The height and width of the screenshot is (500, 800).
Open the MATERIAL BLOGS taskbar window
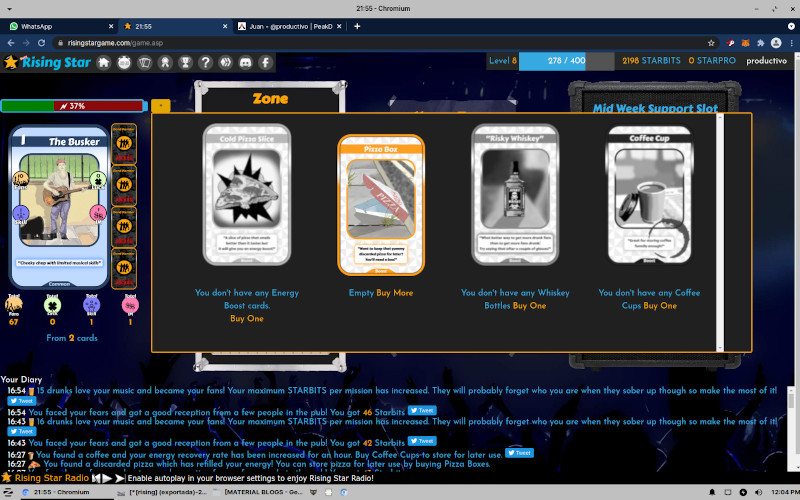pyautogui.click(x=258, y=492)
